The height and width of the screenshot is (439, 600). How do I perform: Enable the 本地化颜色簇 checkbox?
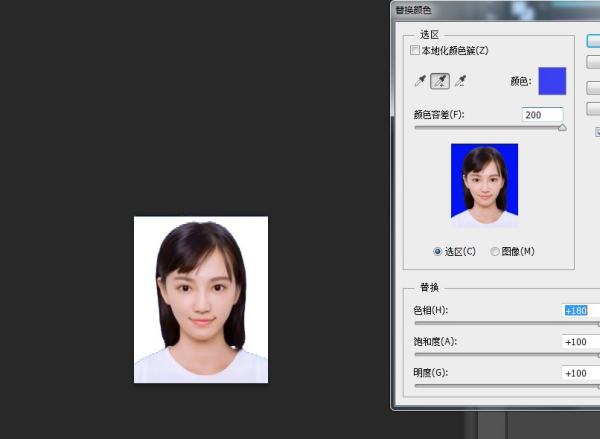click(x=415, y=50)
